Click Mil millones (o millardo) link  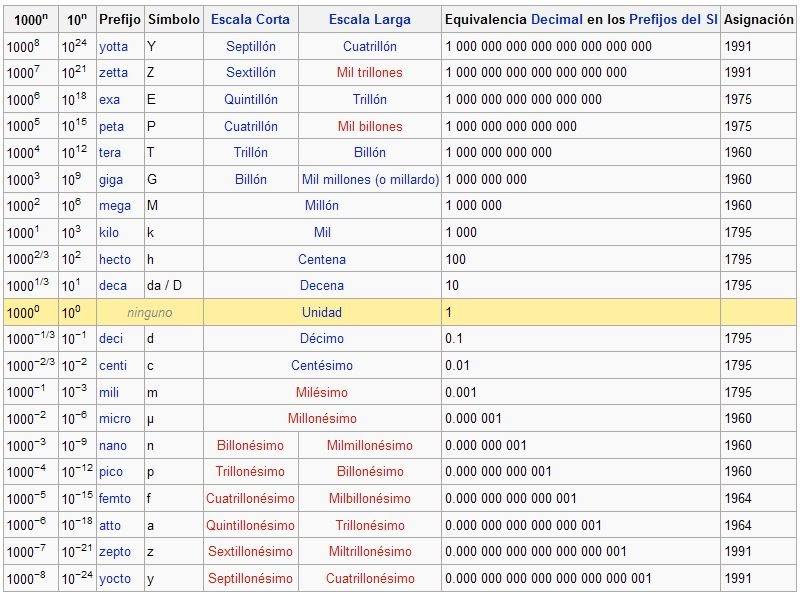[370, 180]
